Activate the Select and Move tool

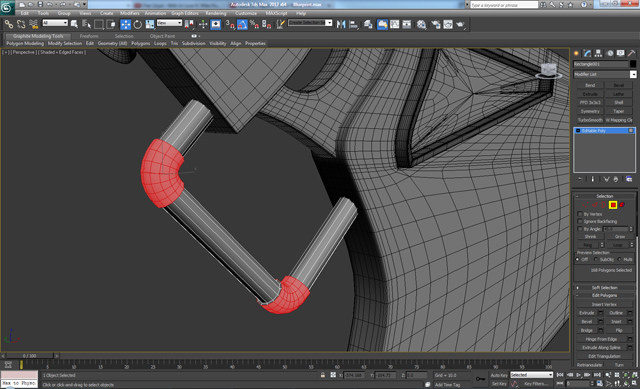click(x=125, y=24)
